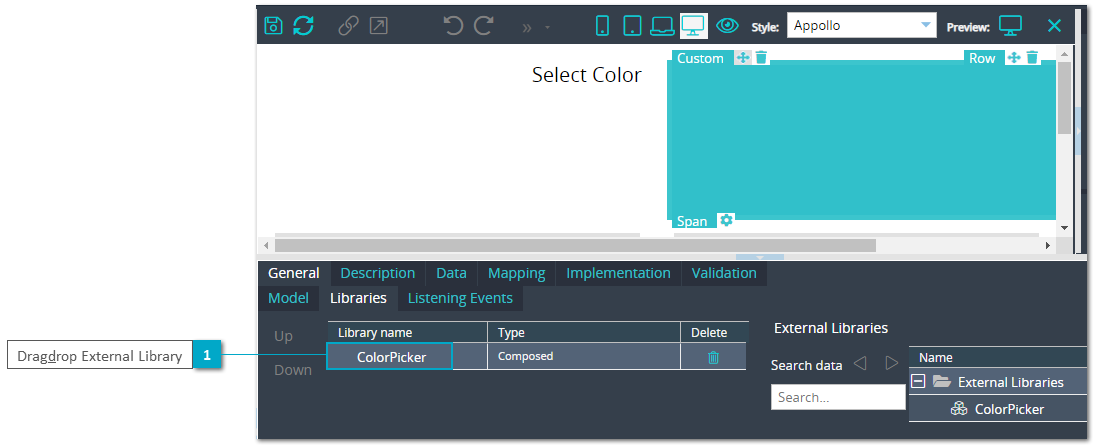
Task: Click the horizontal scrollbar left arrow
Action: (266, 245)
